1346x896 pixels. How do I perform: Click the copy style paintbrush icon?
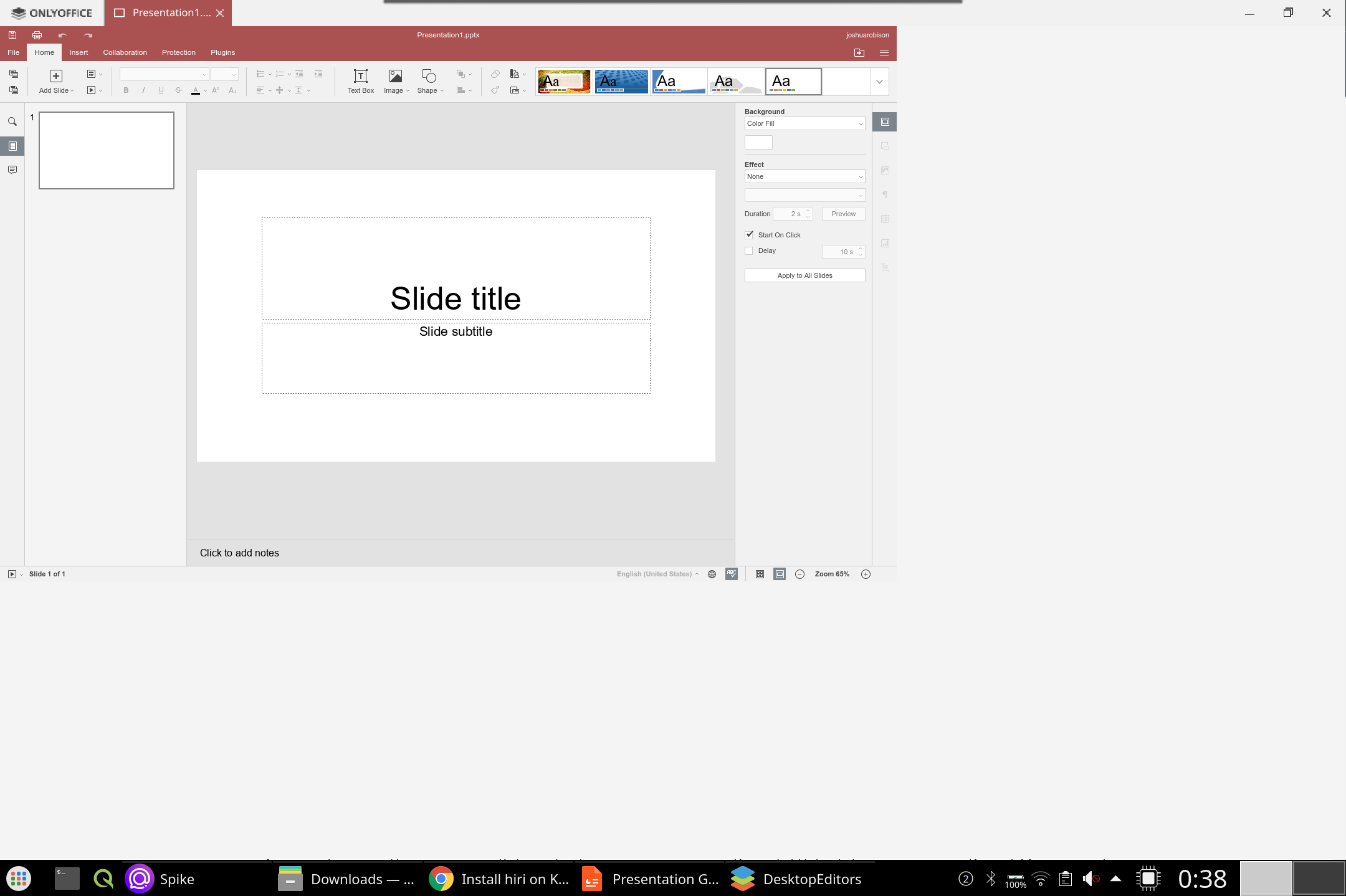point(495,90)
